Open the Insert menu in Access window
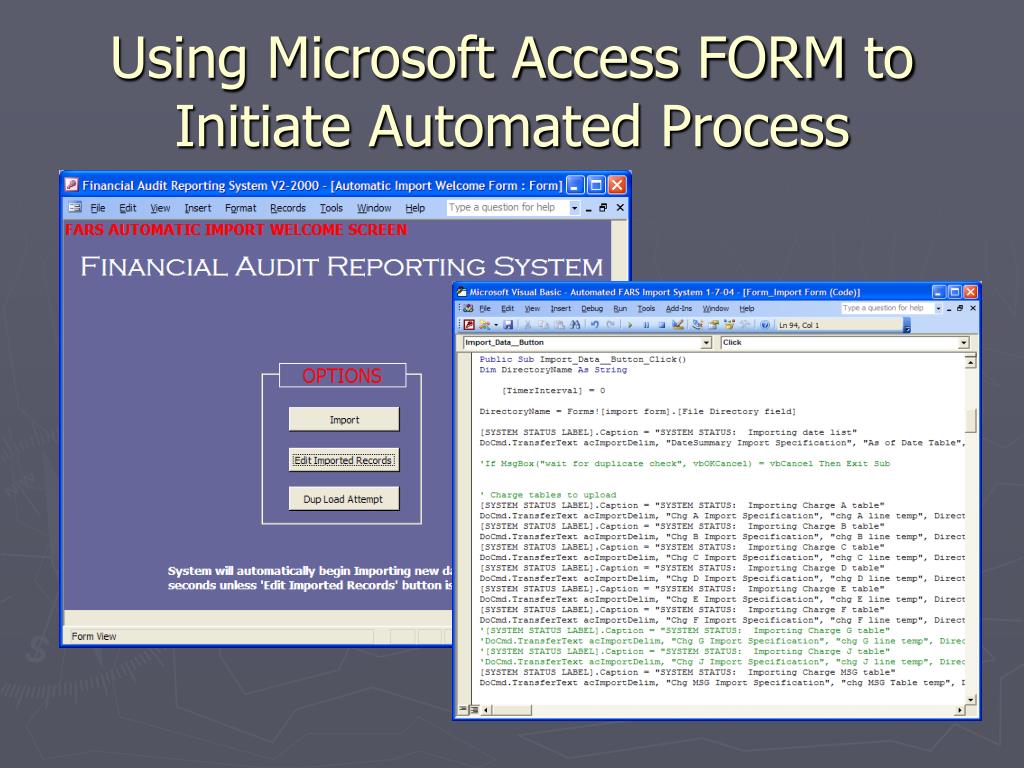This screenshot has height=768, width=1024. coord(198,208)
